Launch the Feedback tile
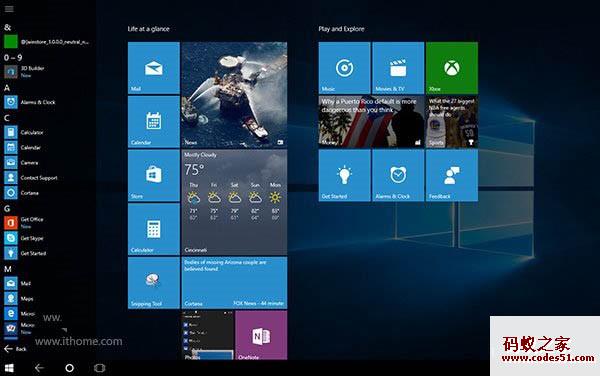This screenshot has height=376, width=600. tap(452, 175)
